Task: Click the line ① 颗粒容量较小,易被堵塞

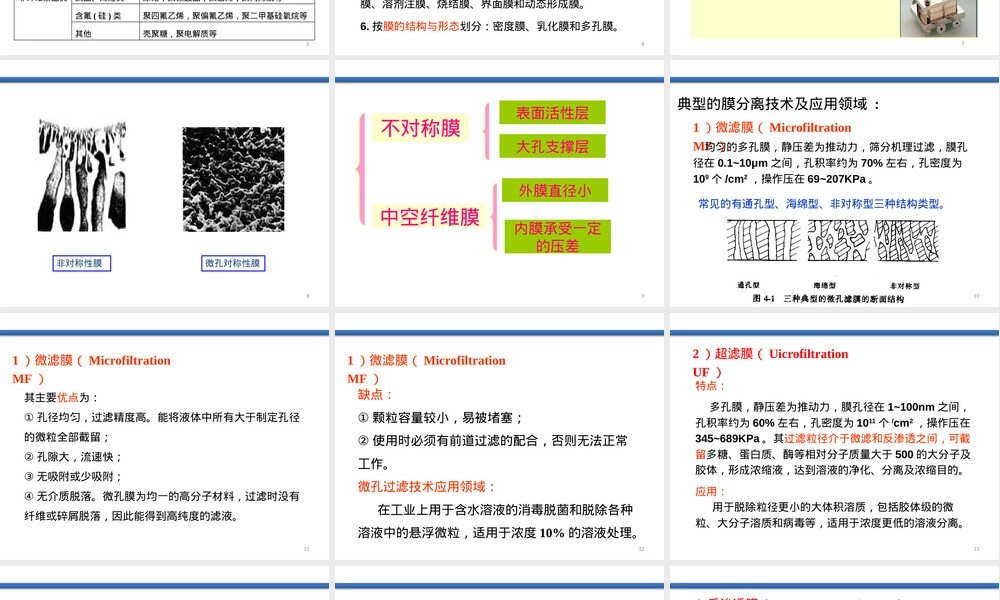Action: coord(441,418)
